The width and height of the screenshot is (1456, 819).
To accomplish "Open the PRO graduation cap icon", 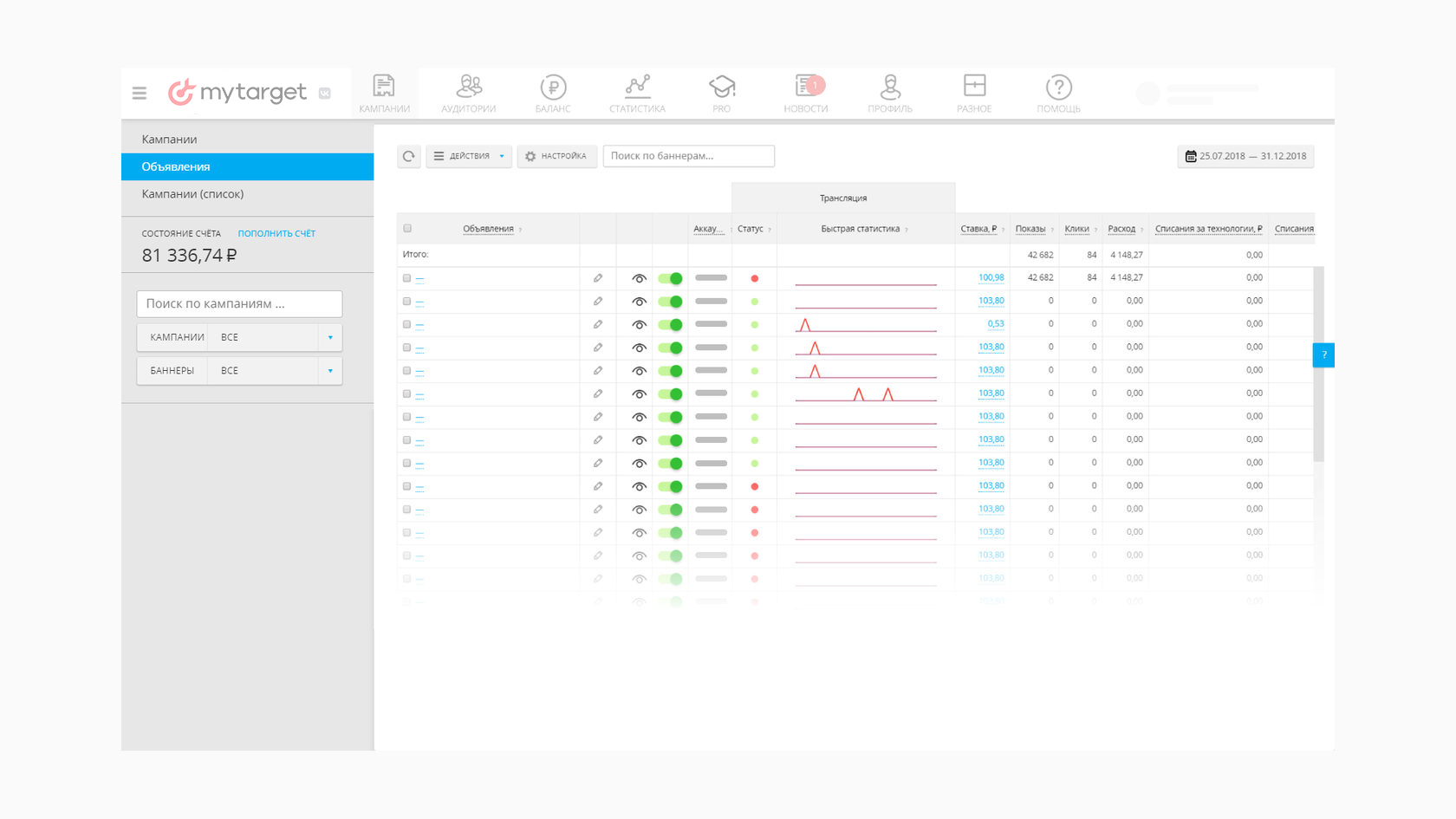I will point(722,93).
